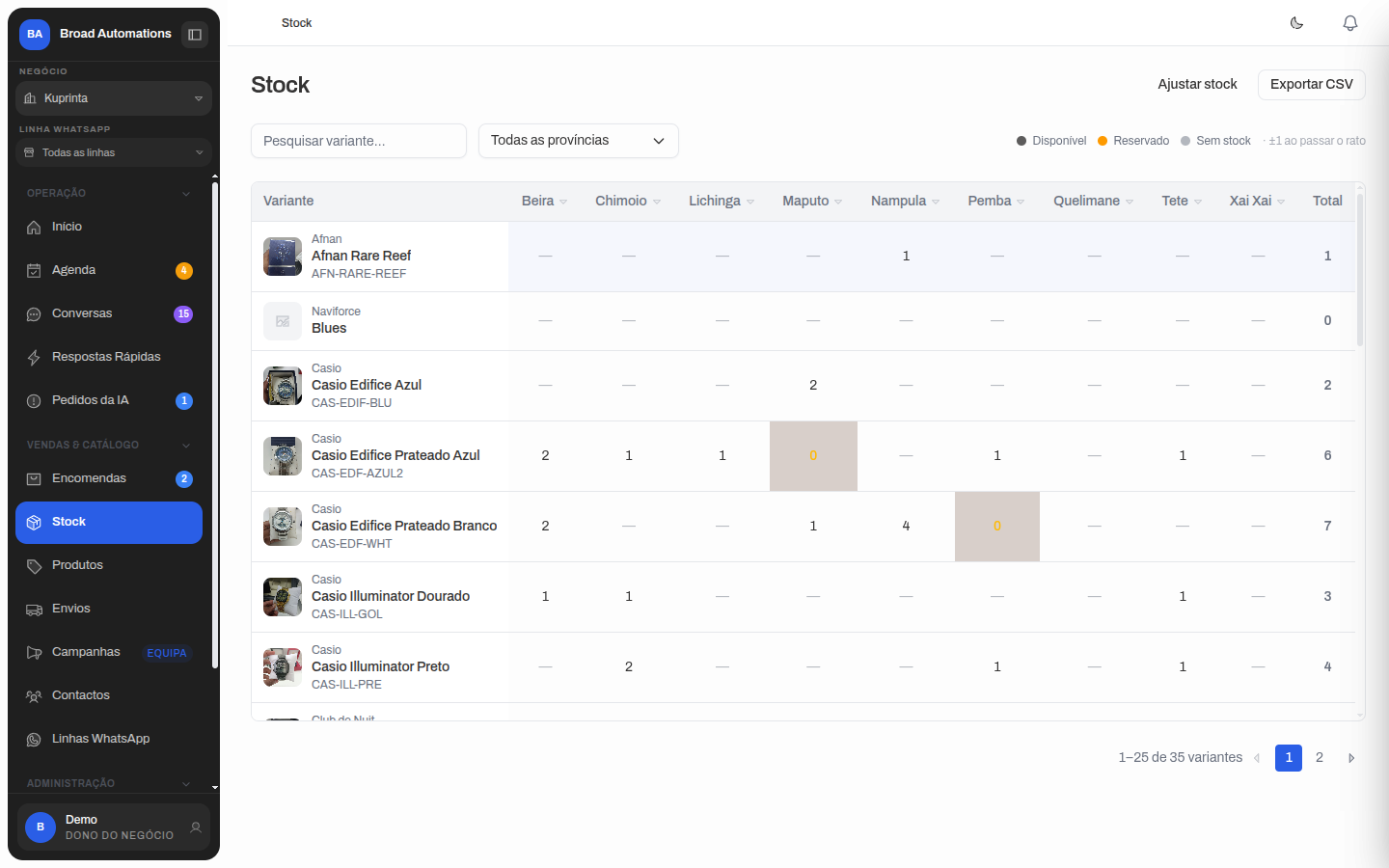Click the Maputo reserved 0 cell

click(813, 456)
